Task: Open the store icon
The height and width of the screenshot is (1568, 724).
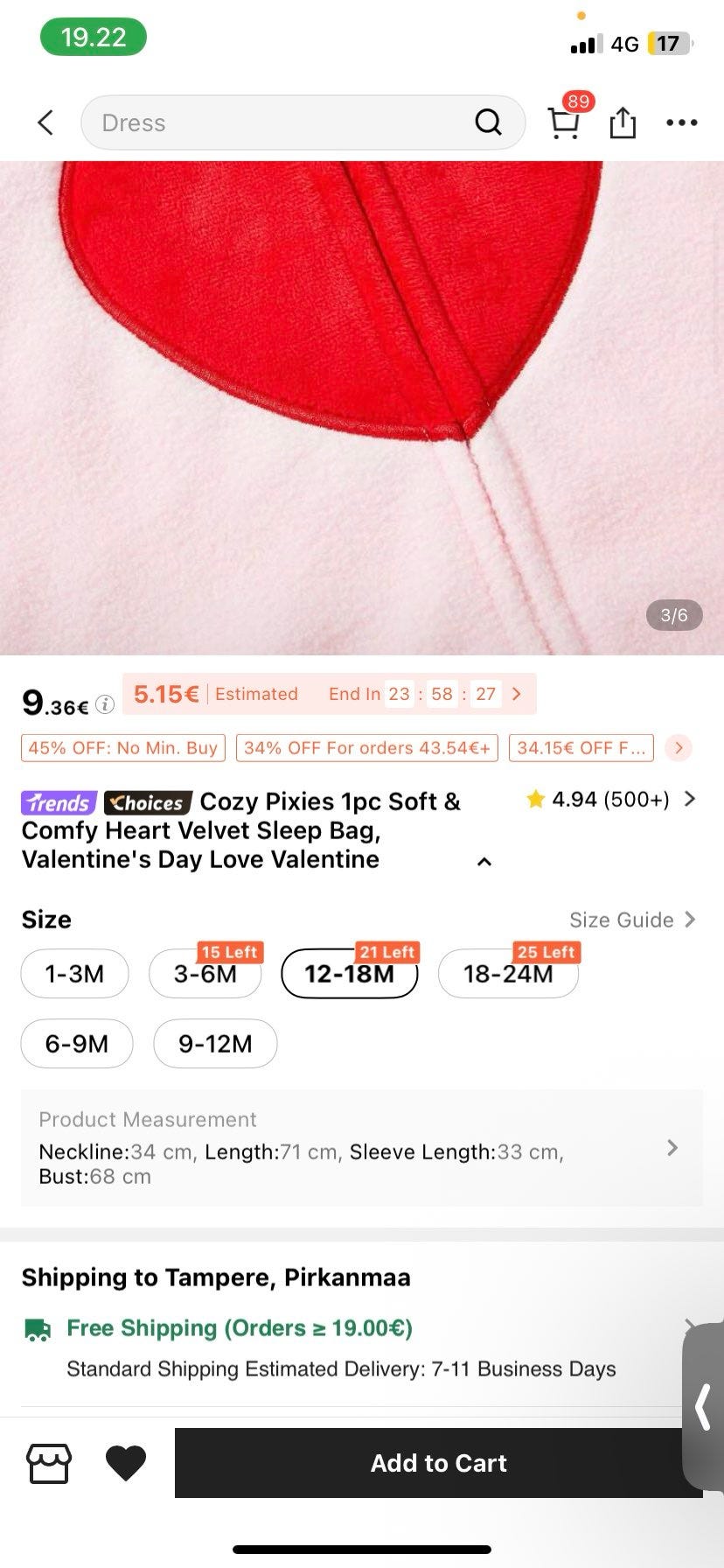Action: pyautogui.click(x=49, y=1463)
